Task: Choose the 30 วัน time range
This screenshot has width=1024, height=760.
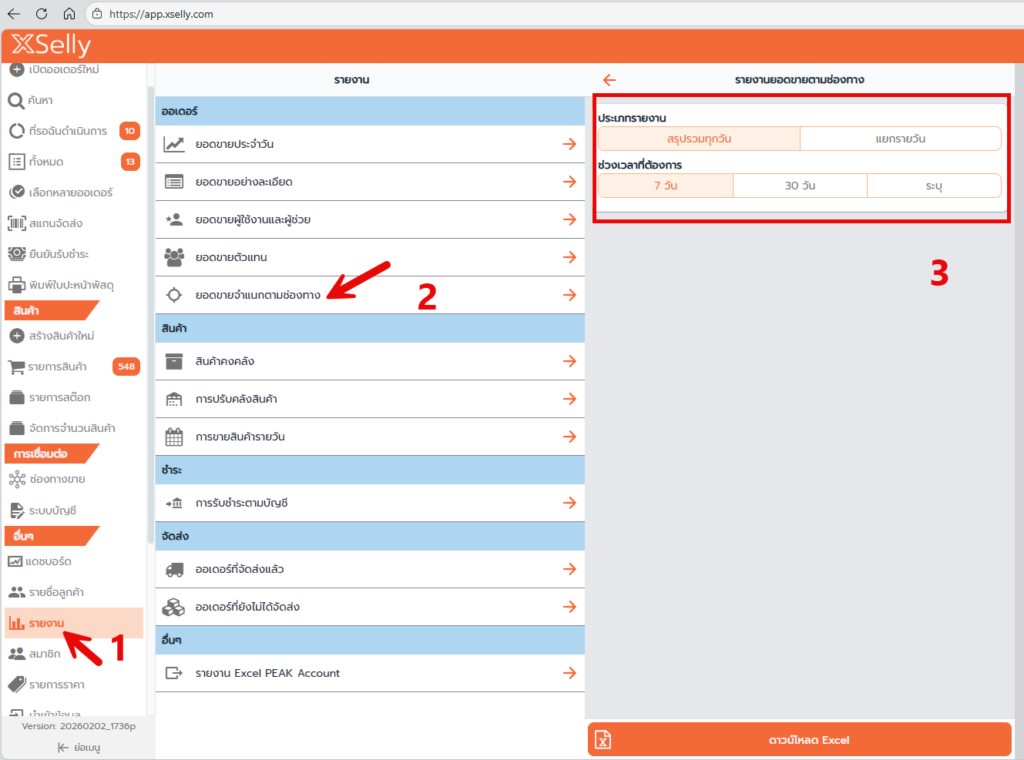Action: [799, 186]
